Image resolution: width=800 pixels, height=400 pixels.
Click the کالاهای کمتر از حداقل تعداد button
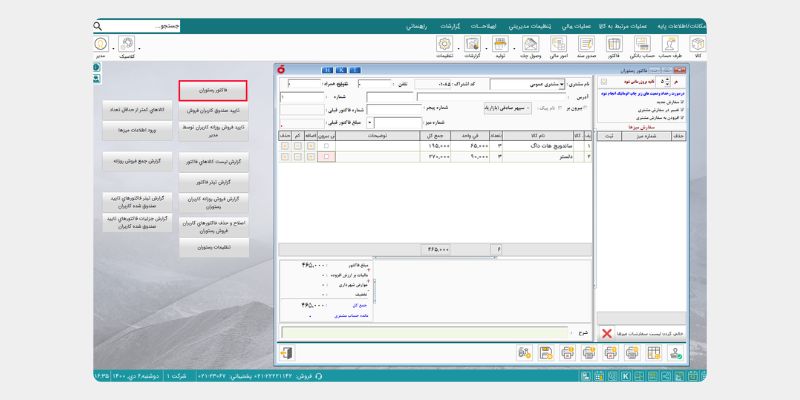click(137, 110)
